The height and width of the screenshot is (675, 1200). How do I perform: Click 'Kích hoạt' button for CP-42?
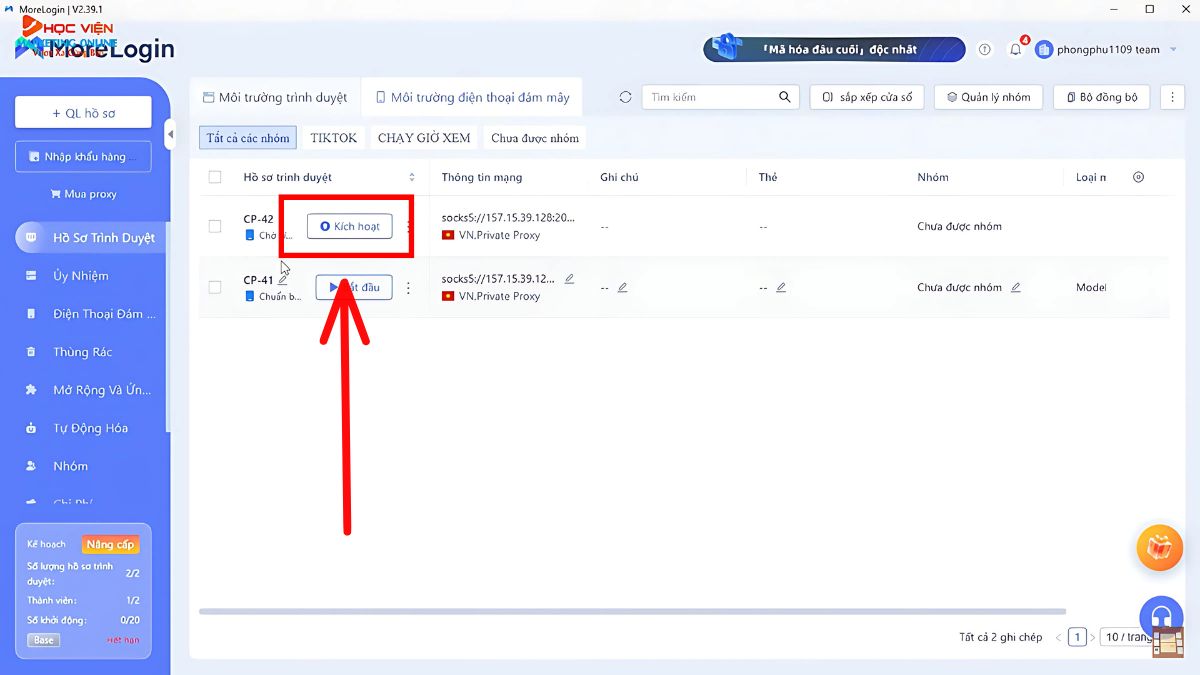[349, 227]
